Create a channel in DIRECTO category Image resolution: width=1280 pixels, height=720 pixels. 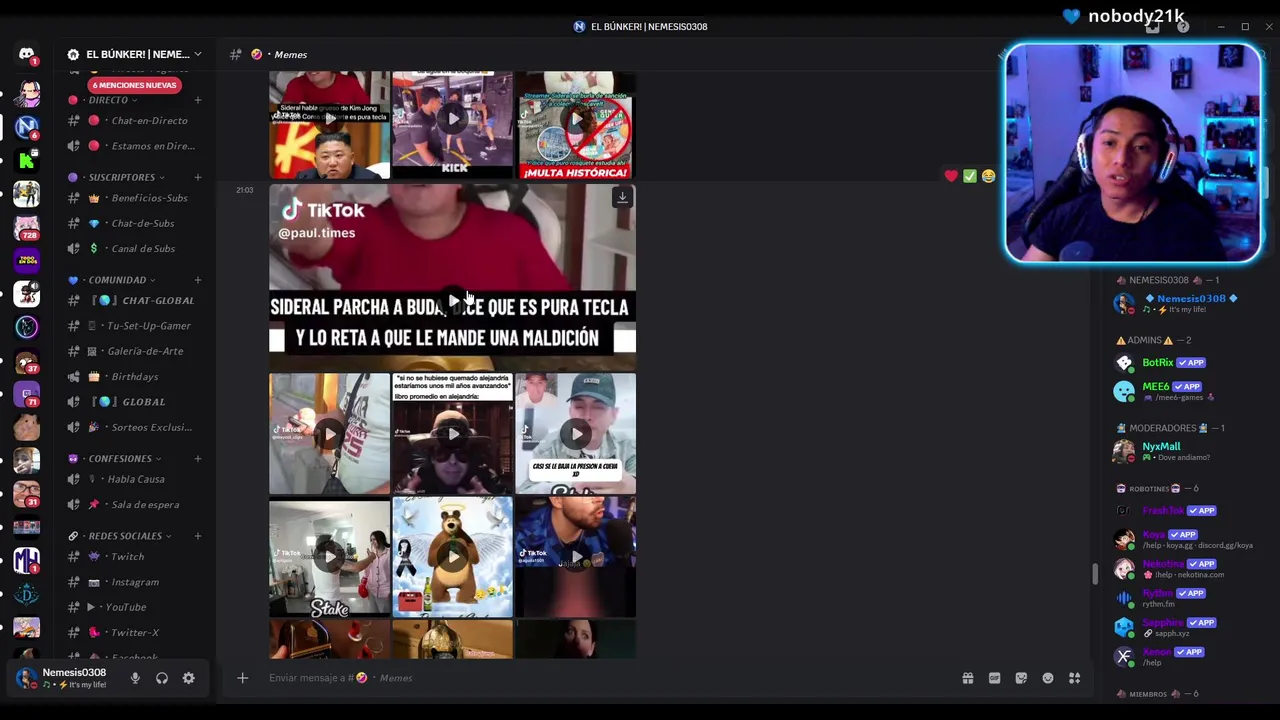(x=198, y=100)
